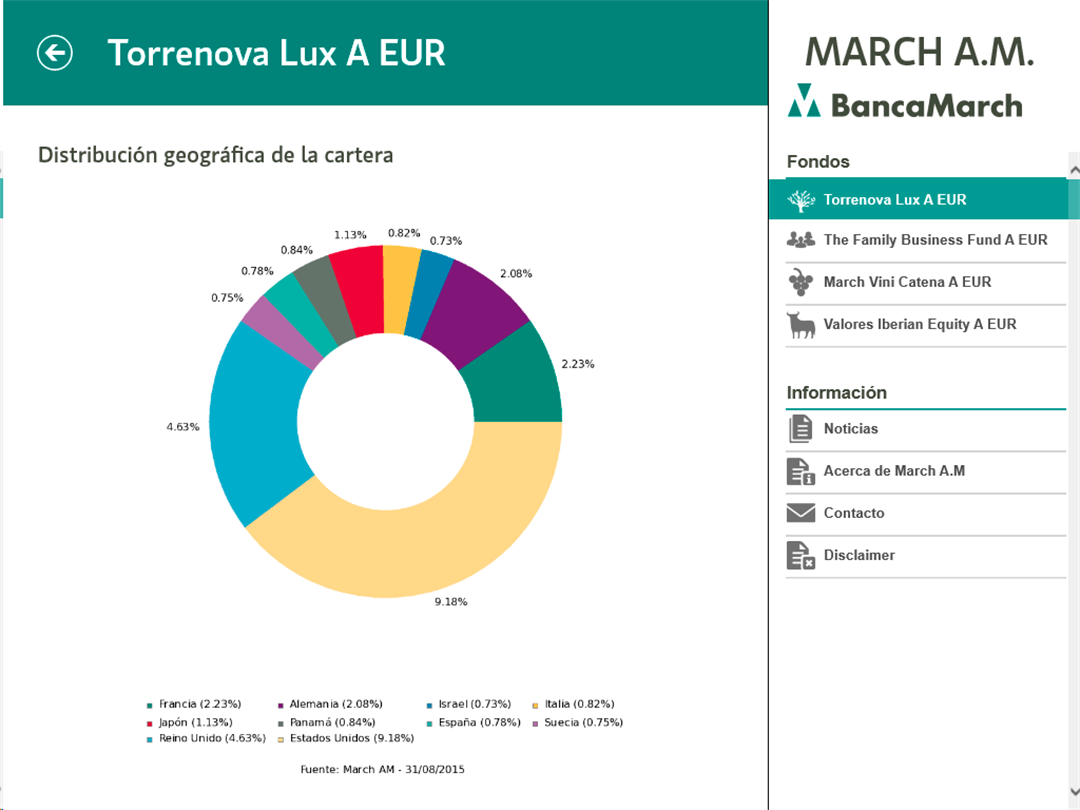Click legend text 'Italia (0.82%)'

pos(579,704)
